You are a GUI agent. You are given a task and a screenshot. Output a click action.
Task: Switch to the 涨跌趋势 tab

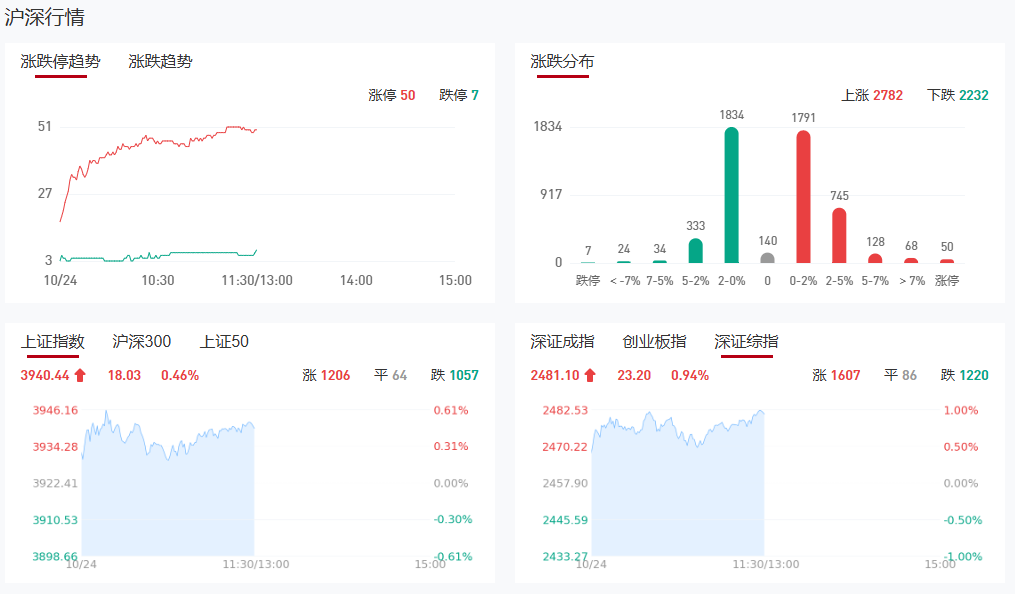click(160, 61)
